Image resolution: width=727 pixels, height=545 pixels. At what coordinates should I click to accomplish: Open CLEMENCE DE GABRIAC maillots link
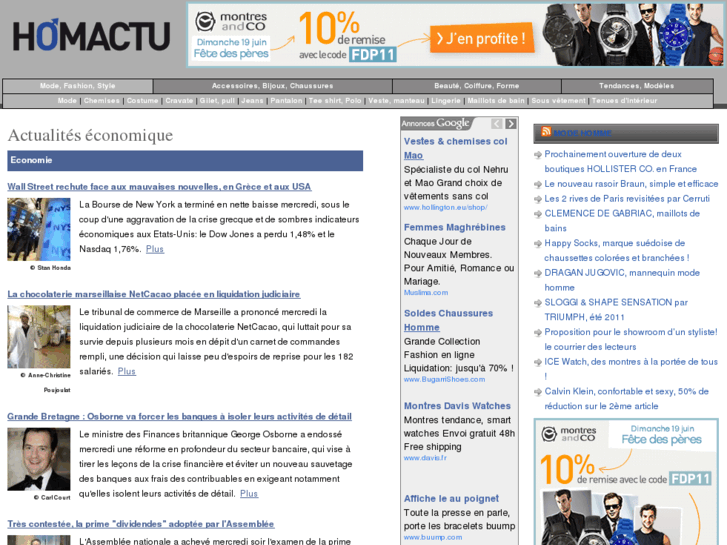[x=622, y=221]
